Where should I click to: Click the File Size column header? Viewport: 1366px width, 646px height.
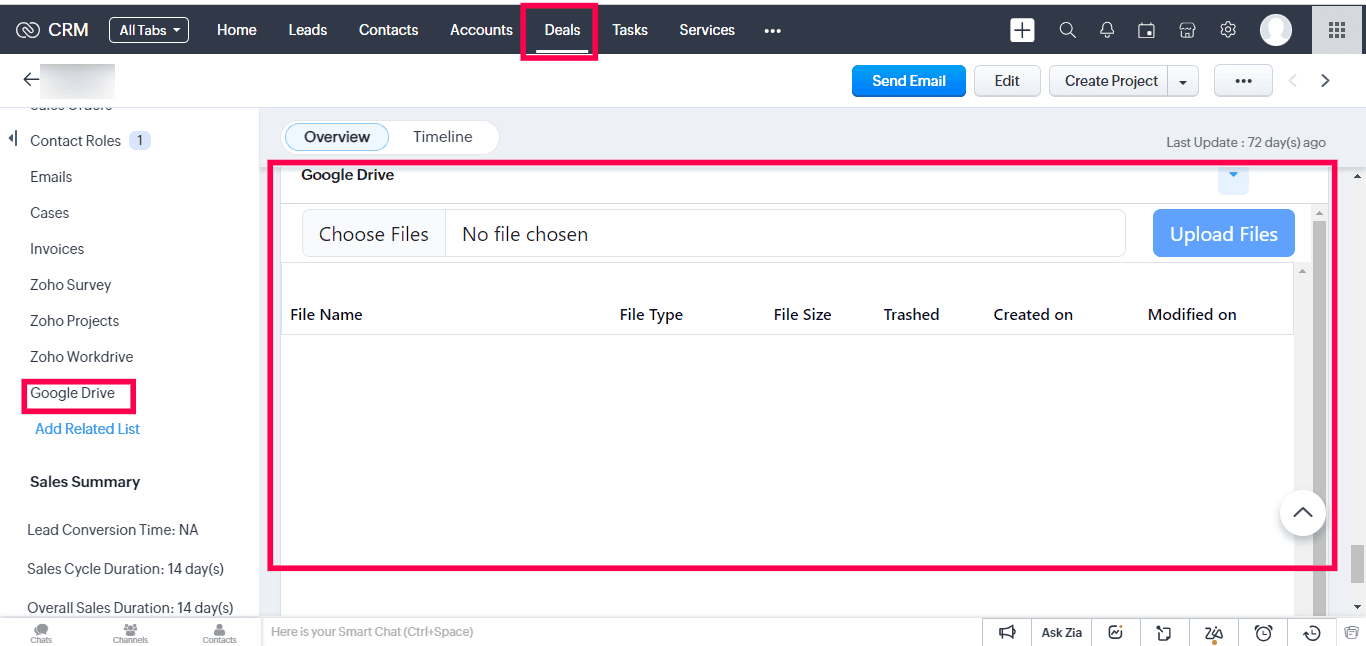point(803,314)
